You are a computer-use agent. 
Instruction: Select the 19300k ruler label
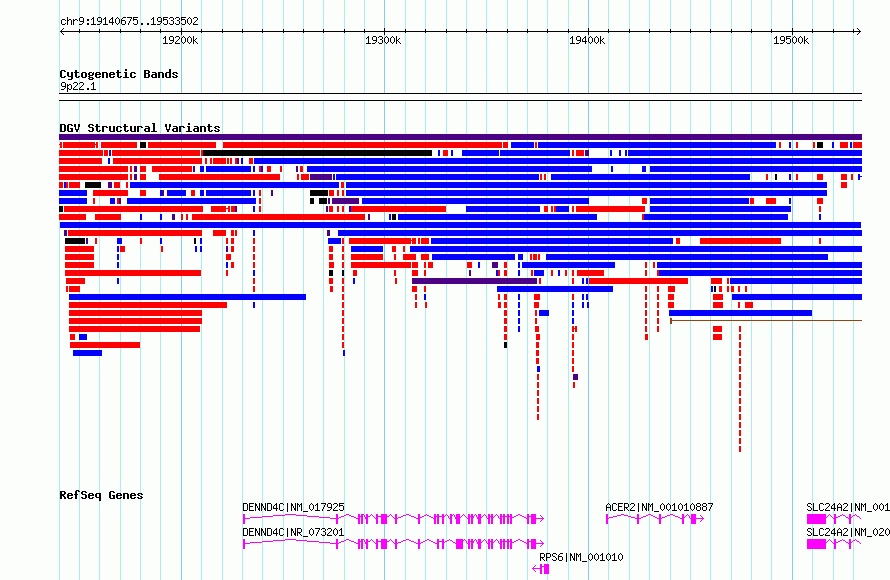(x=383, y=40)
